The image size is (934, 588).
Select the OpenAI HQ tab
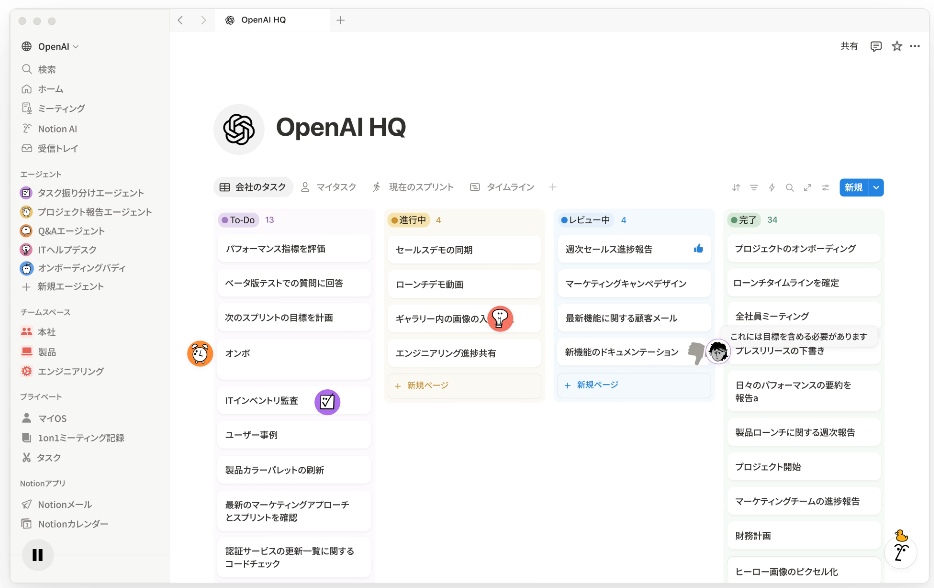(x=272, y=20)
